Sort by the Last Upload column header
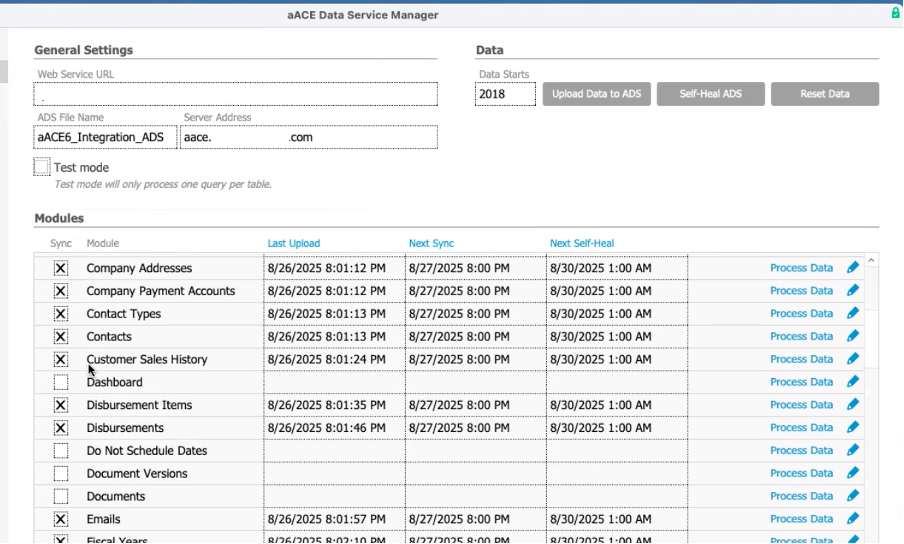 click(x=293, y=243)
